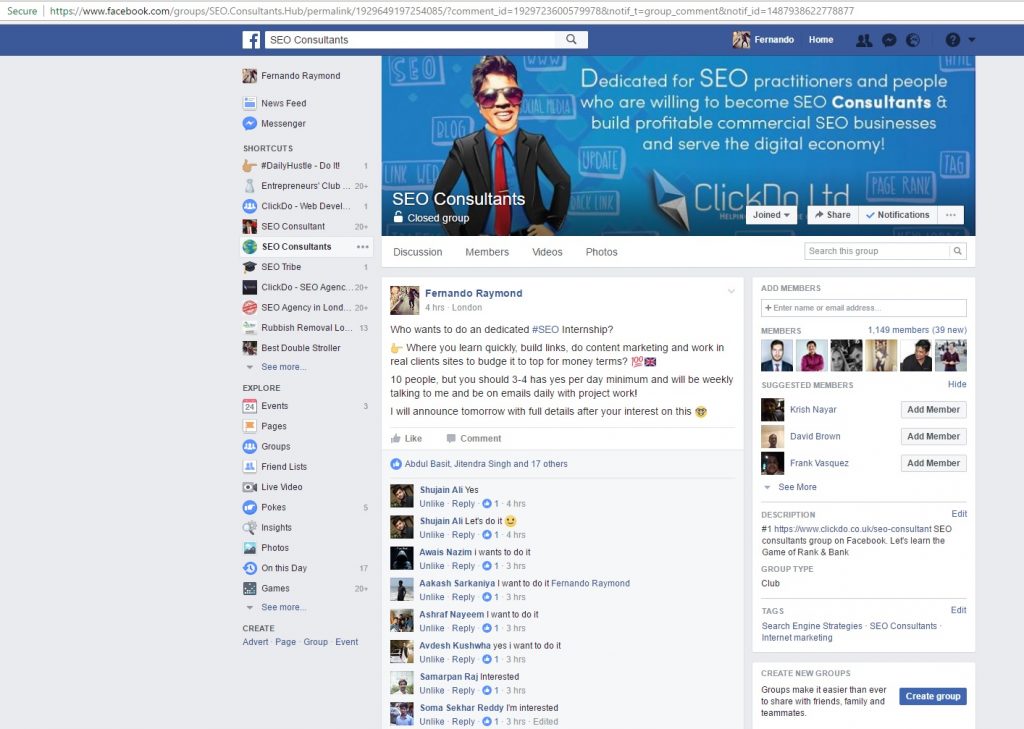The height and width of the screenshot is (729, 1024).
Task: Switch to the Videos tab
Action: click(547, 252)
